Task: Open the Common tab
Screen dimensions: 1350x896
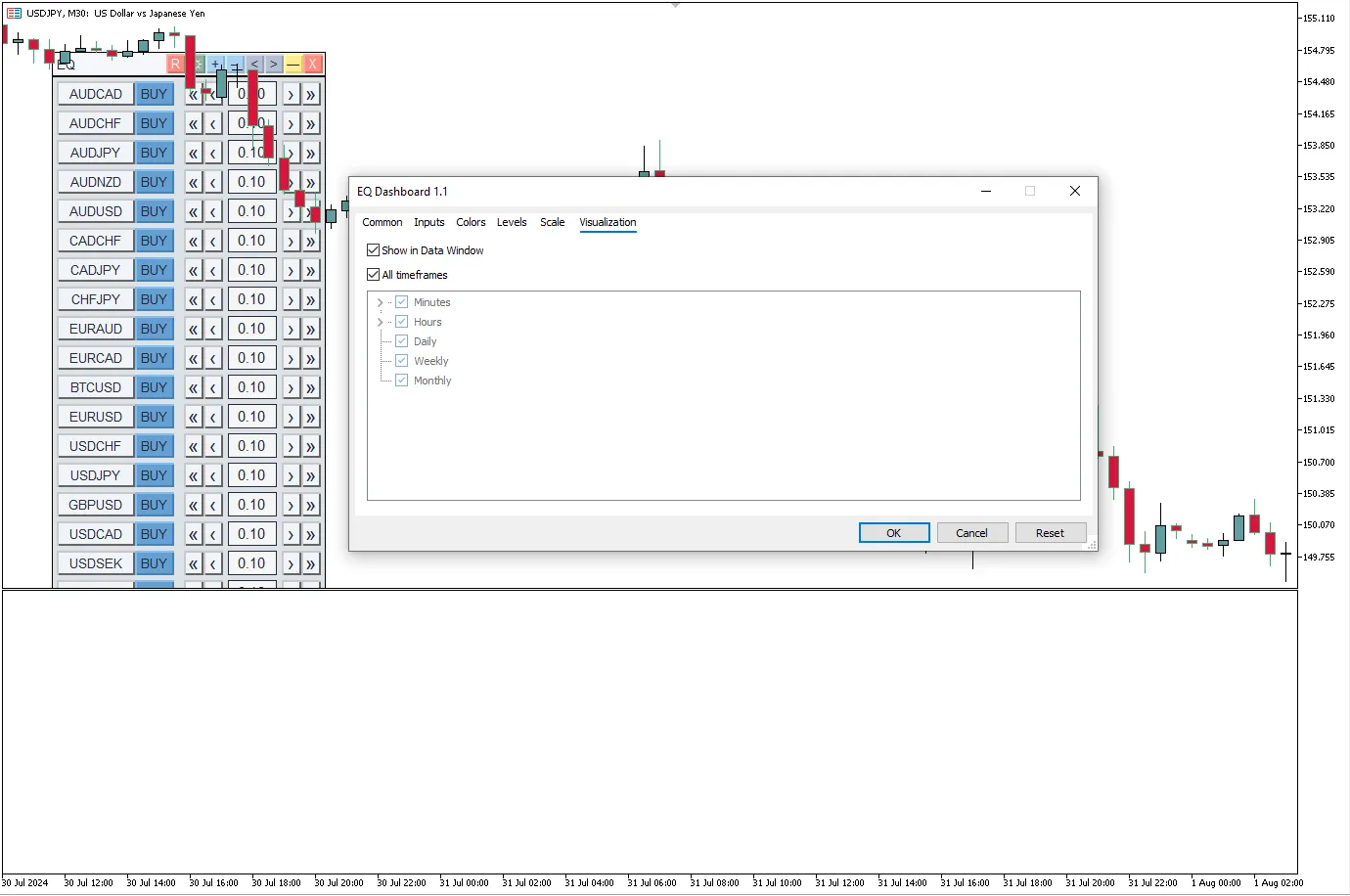Action: coord(382,222)
